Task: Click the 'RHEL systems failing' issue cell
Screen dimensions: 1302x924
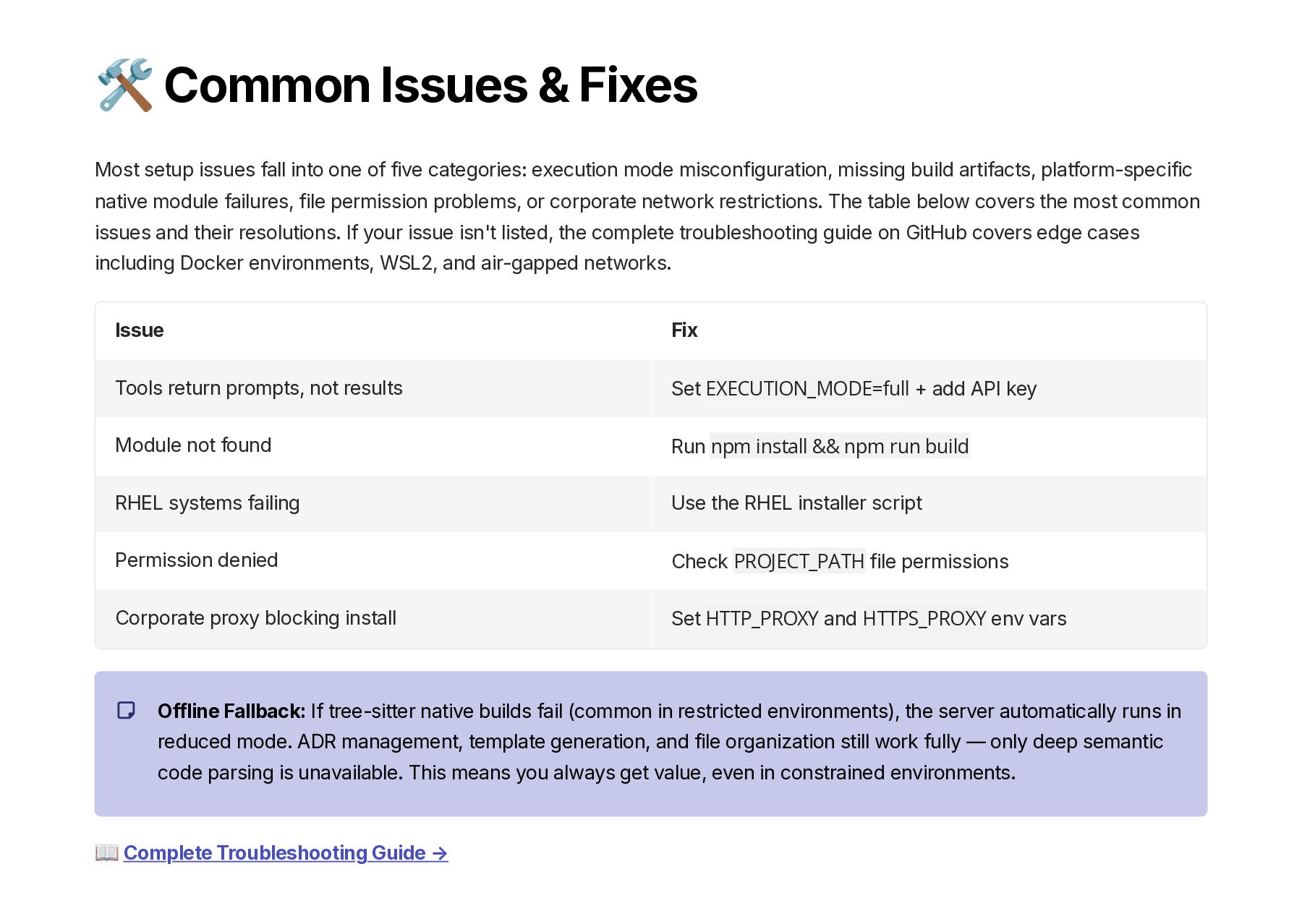Action: 373,503
